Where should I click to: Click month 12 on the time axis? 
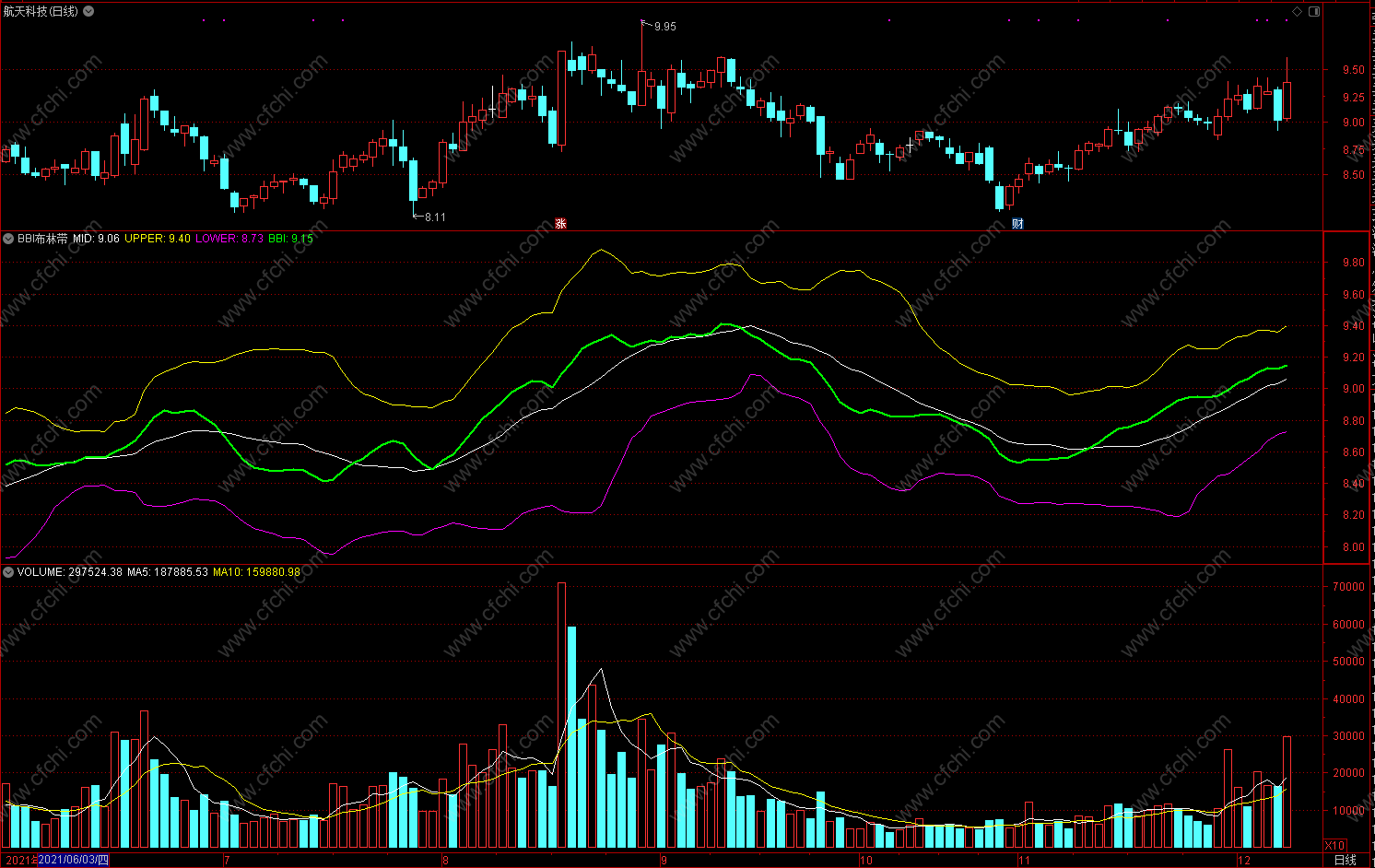1244,861
